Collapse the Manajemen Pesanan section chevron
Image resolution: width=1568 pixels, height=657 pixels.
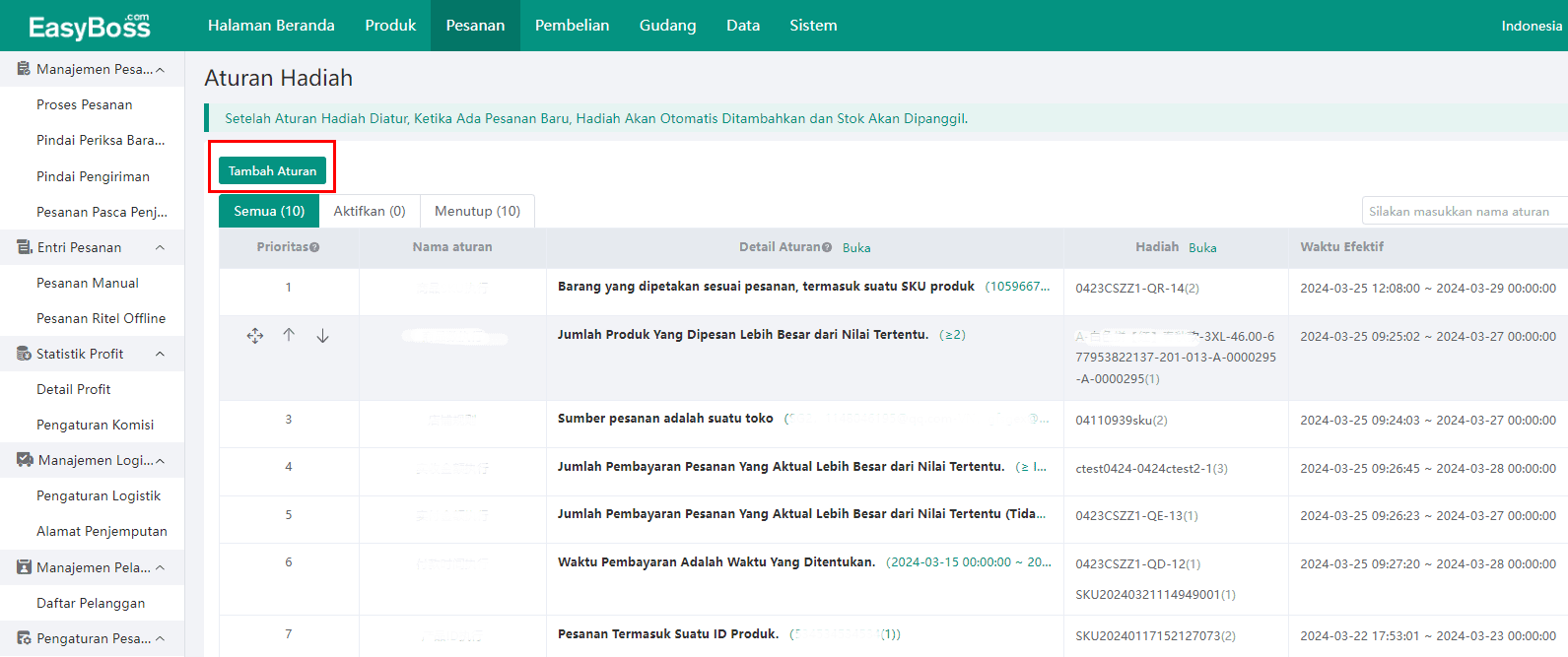pyautogui.click(x=161, y=70)
